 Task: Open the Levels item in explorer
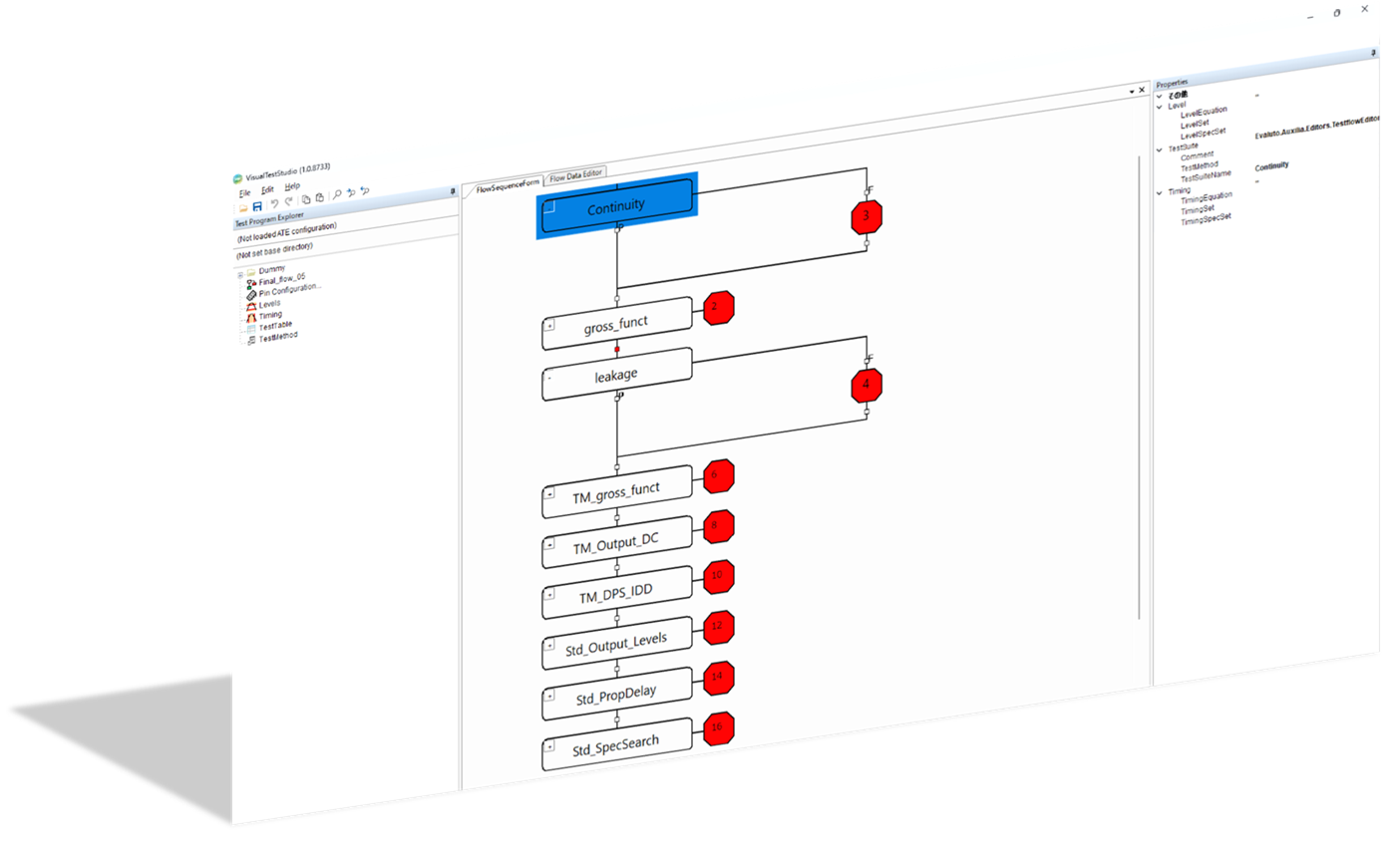[x=269, y=305]
